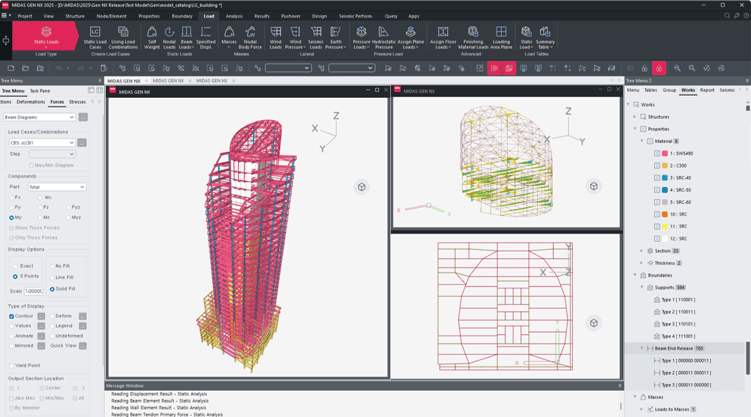
Task: Open the Seismic Loads tool
Action: coord(315,37)
